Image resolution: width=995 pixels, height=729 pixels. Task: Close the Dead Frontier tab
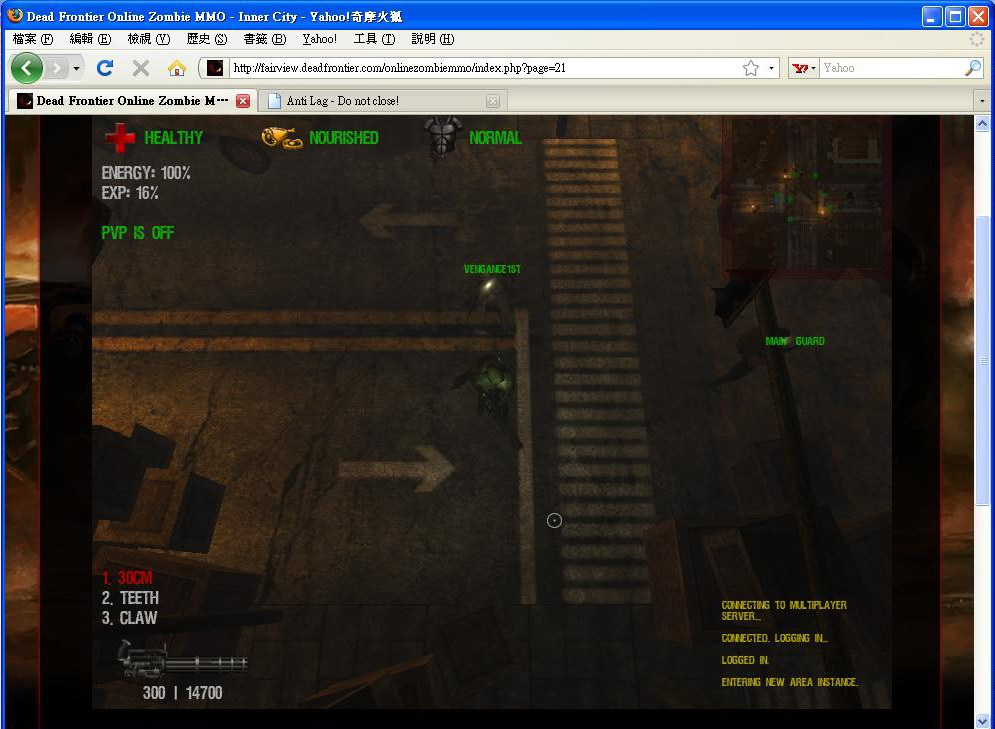(x=243, y=101)
